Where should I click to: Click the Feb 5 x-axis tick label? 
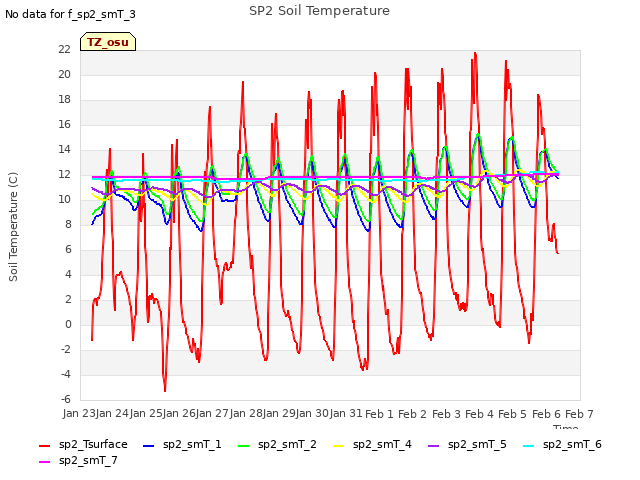[x=512, y=414]
